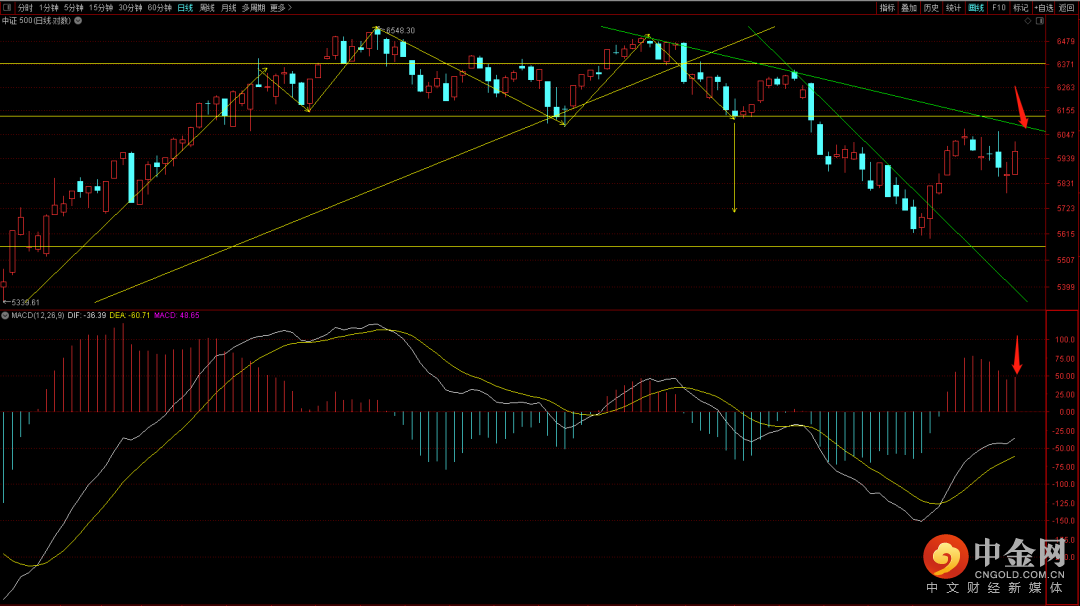
Task: Toggle the left sidebar panel icon
Action: (x=8, y=7)
